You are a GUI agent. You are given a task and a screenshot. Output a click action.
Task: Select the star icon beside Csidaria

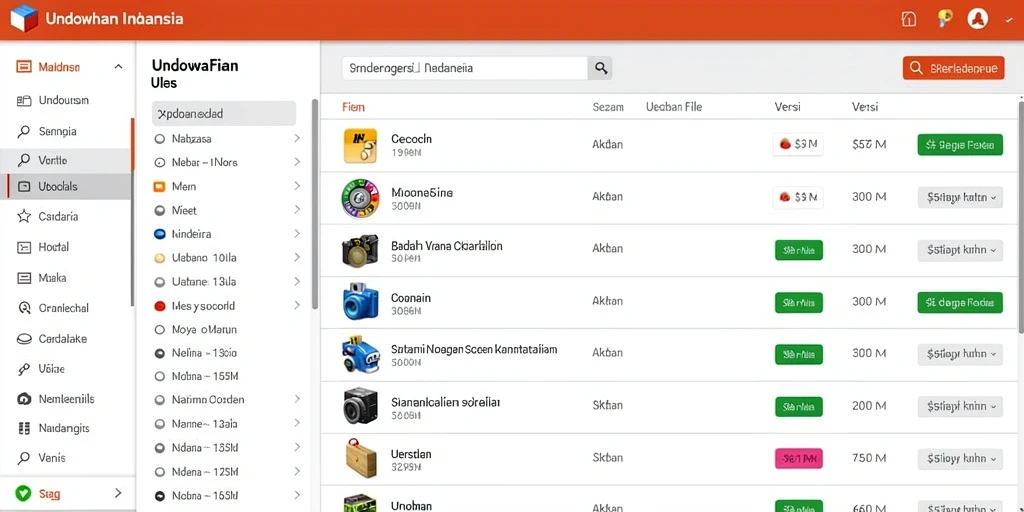pos(24,216)
